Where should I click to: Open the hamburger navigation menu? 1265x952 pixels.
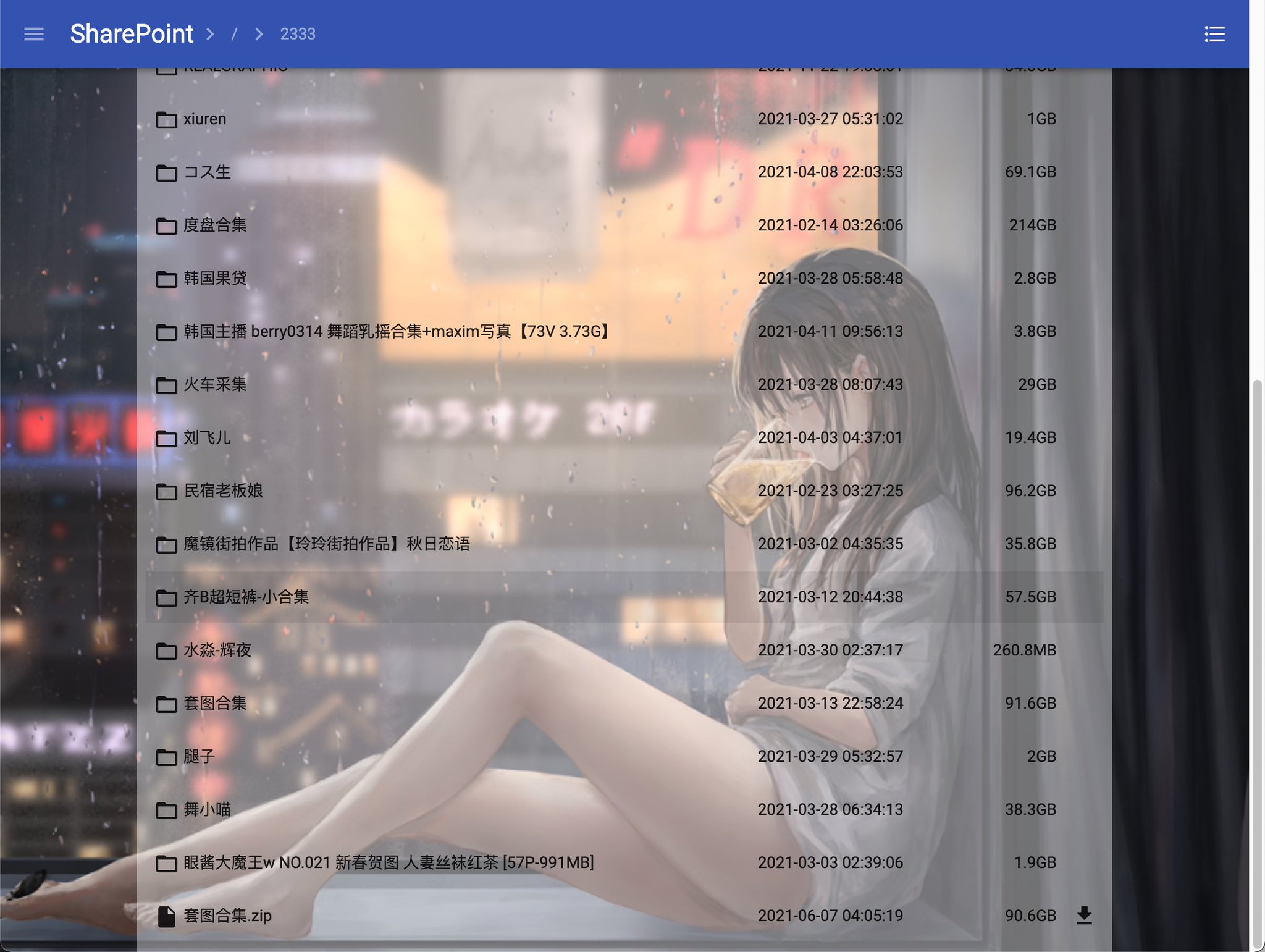click(x=33, y=34)
